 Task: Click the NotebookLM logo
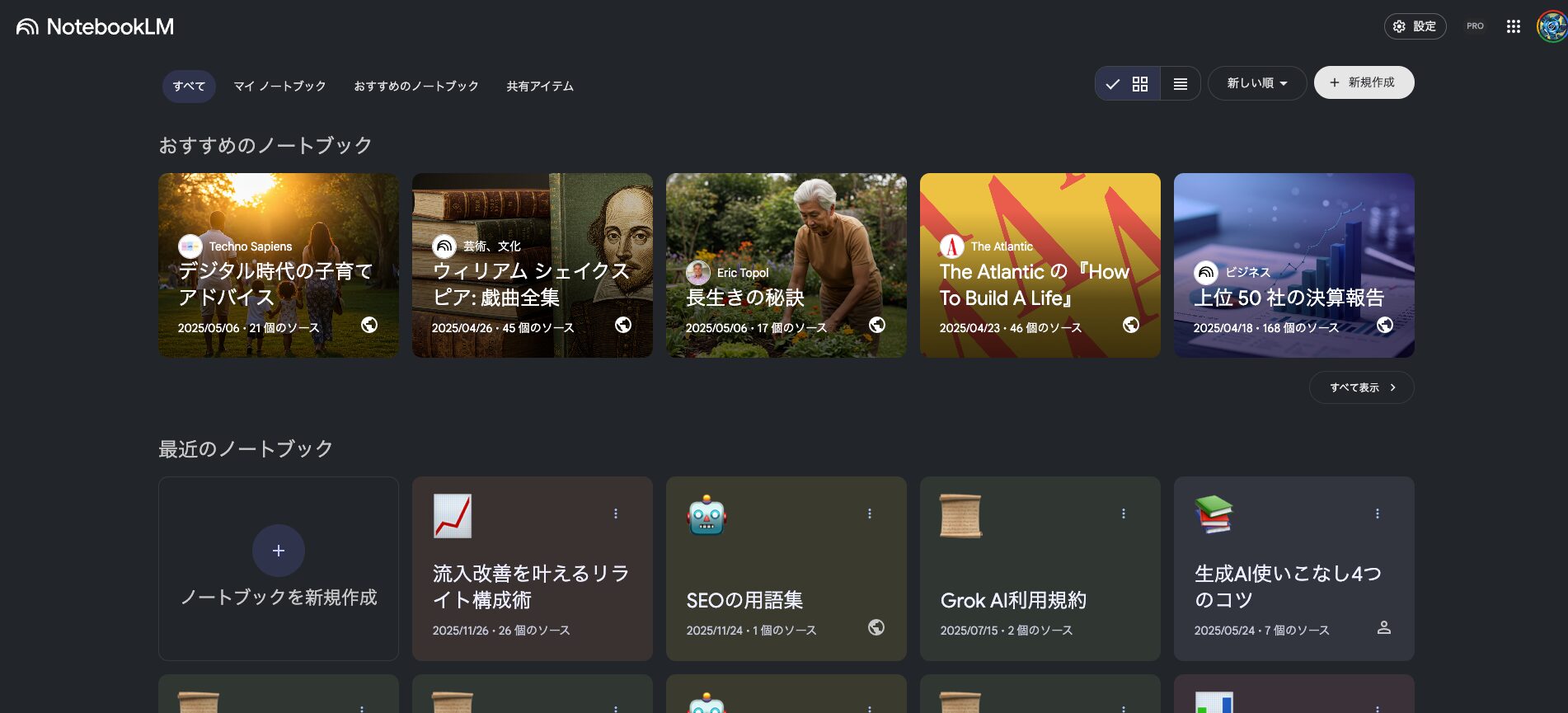[x=95, y=26]
